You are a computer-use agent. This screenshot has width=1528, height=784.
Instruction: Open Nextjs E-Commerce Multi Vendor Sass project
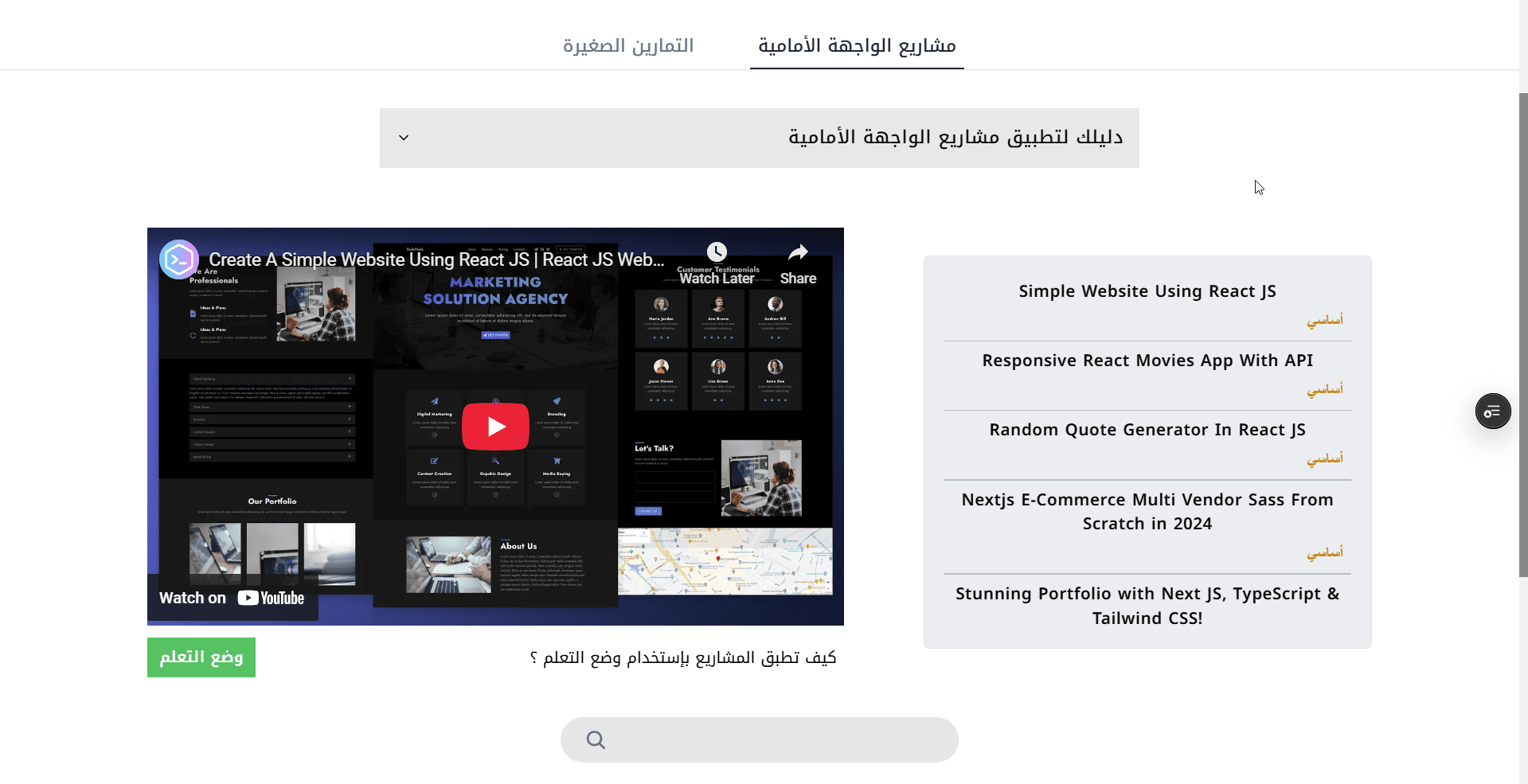coord(1147,511)
